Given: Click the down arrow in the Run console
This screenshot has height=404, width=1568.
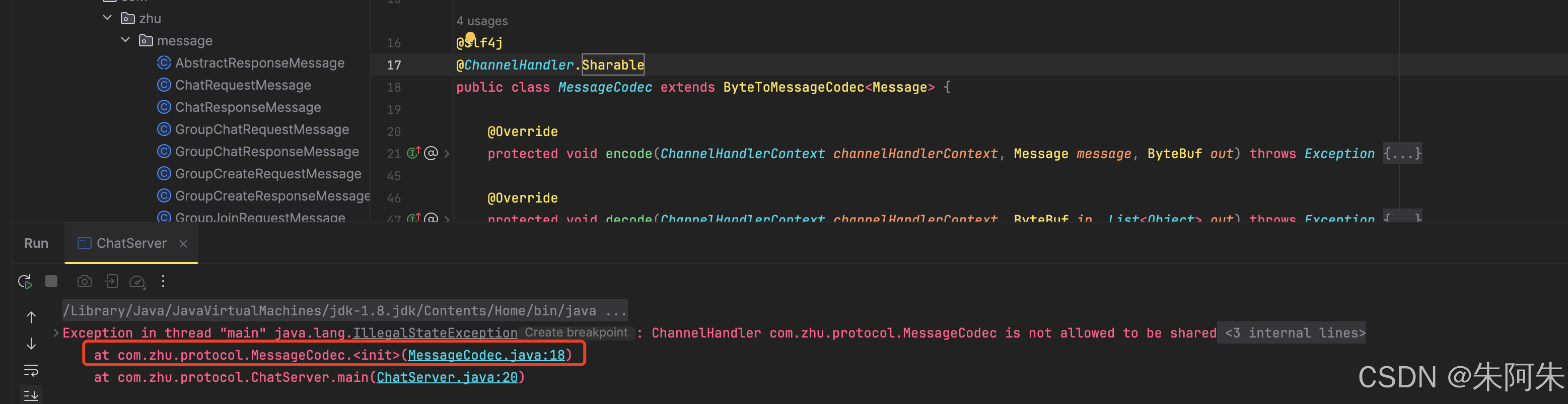Looking at the screenshot, I should [x=31, y=344].
